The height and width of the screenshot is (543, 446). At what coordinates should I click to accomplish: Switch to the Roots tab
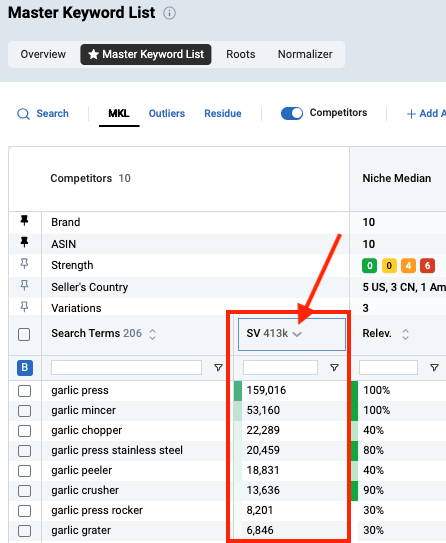[241, 54]
